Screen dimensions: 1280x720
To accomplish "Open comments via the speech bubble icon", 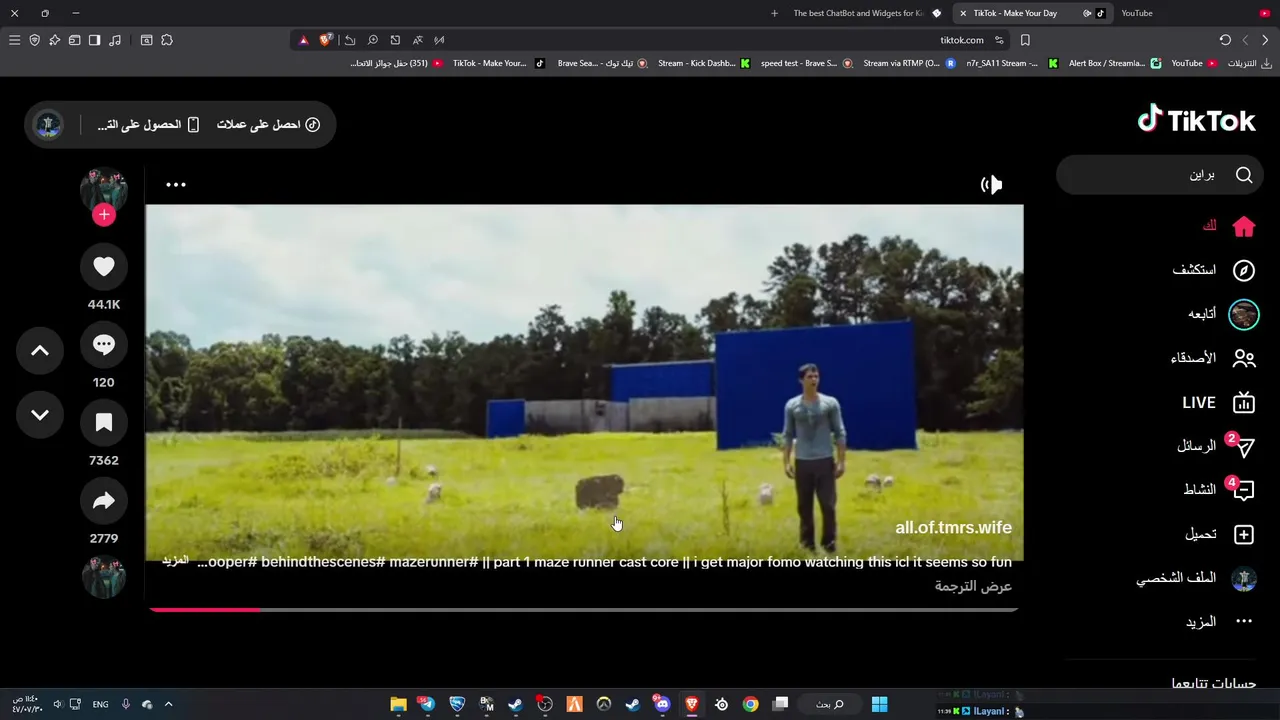I will click(x=104, y=345).
